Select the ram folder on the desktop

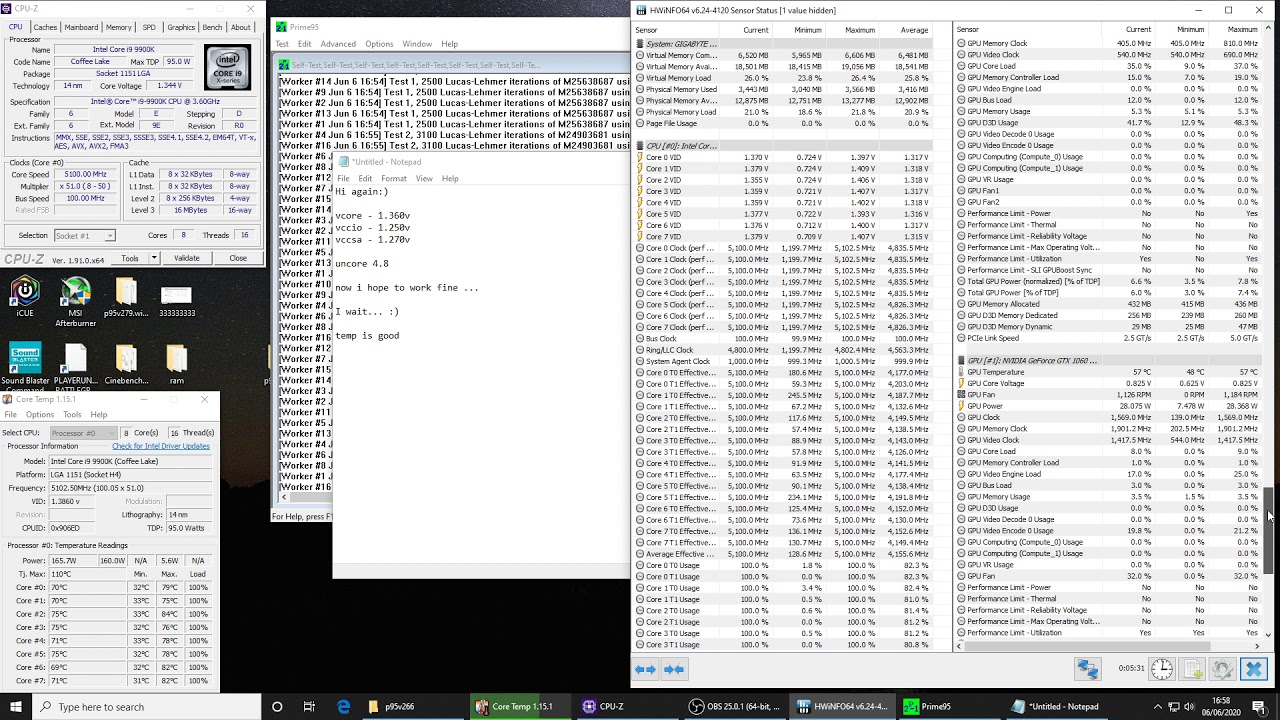tap(176, 365)
